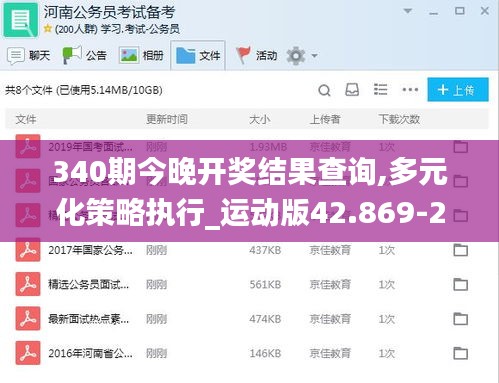Click the 437KB size cell
This screenshot has width=499, height=383.
[265, 250]
